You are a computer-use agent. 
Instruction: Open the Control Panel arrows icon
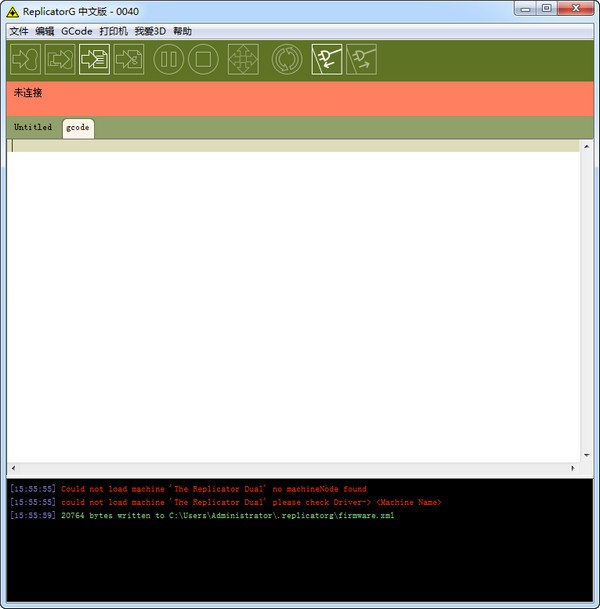pyautogui.click(x=243, y=60)
